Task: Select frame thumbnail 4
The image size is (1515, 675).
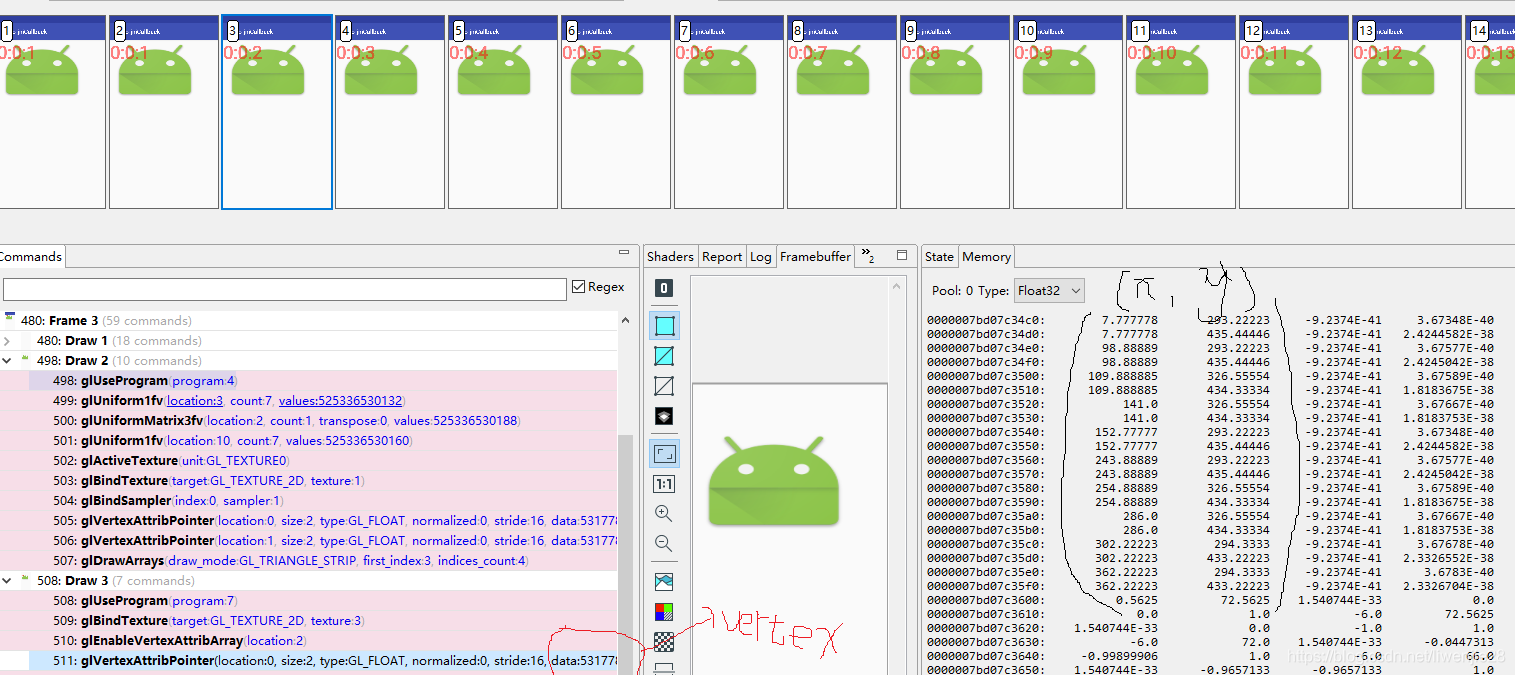Action: tap(389, 112)
